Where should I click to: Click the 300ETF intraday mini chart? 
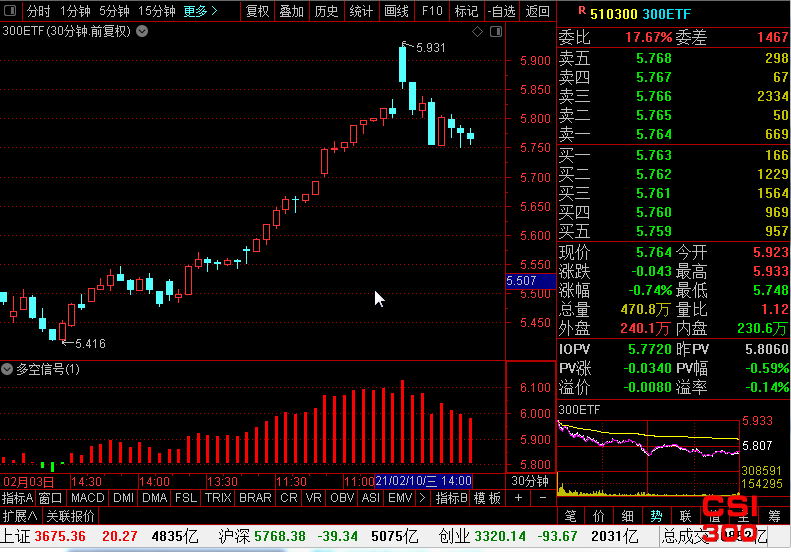[648, 457]
